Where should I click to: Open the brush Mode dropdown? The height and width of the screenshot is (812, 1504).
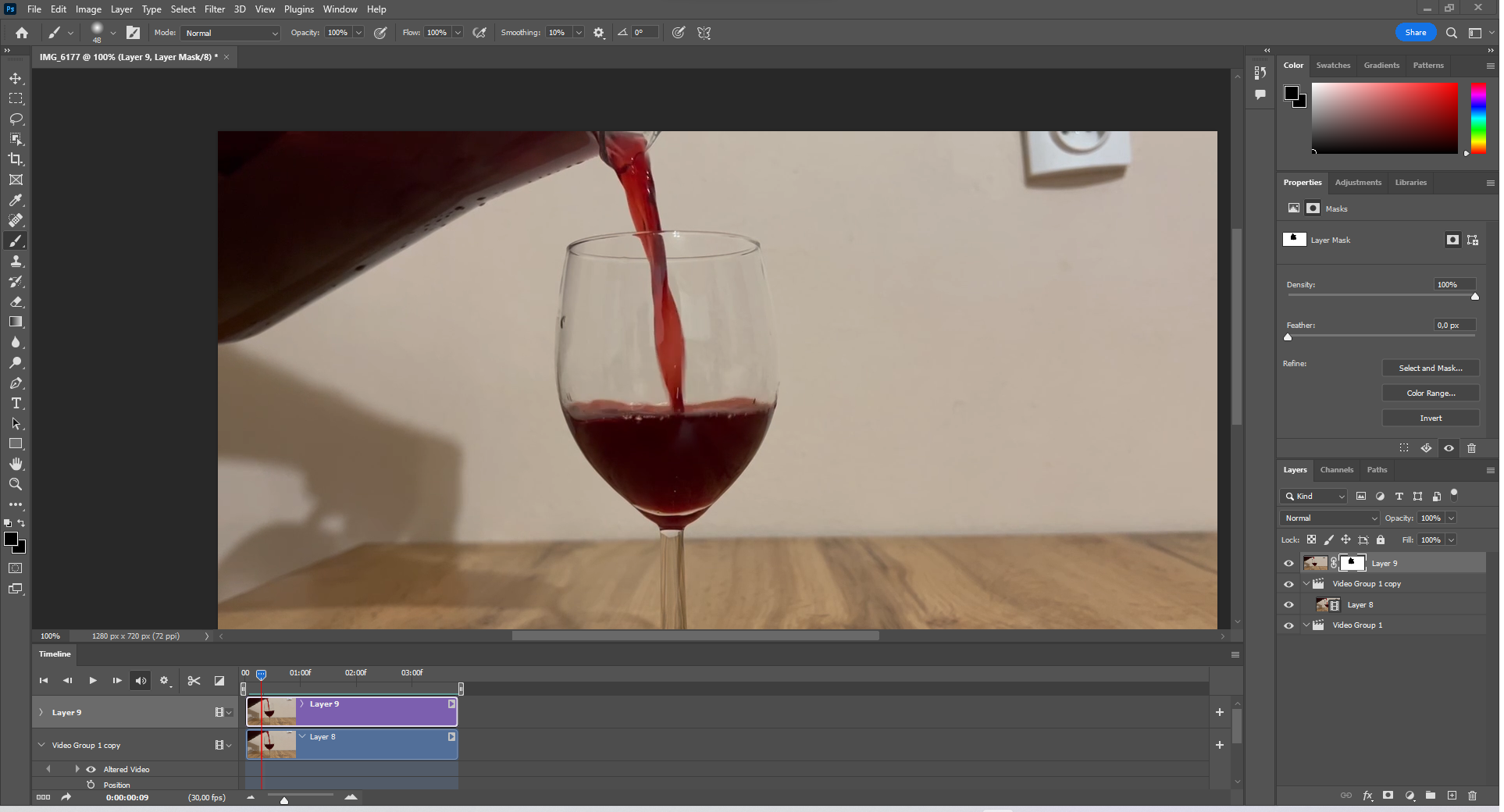click(231, 33)
